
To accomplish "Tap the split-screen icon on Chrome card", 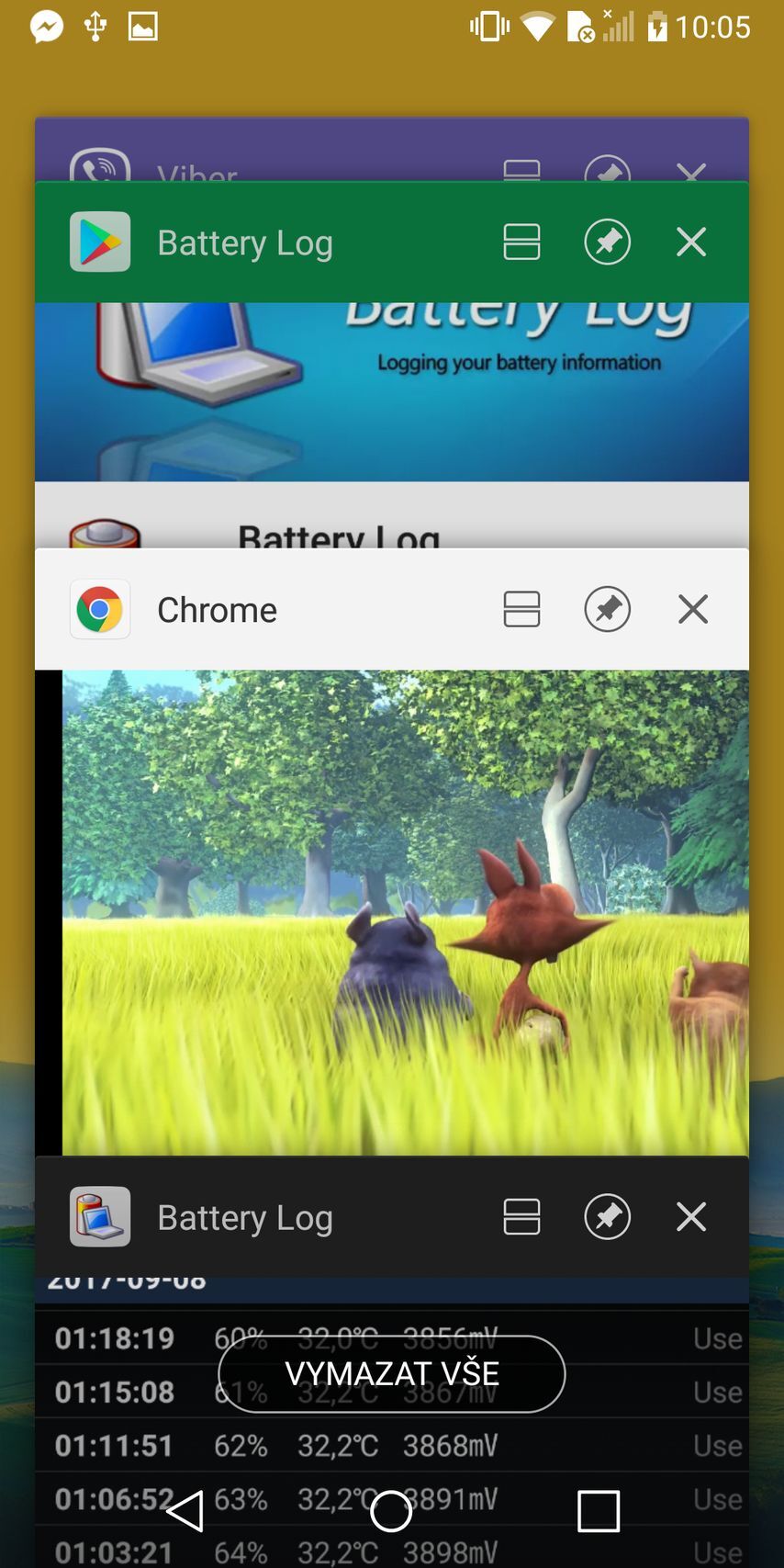I will (521, 609).
